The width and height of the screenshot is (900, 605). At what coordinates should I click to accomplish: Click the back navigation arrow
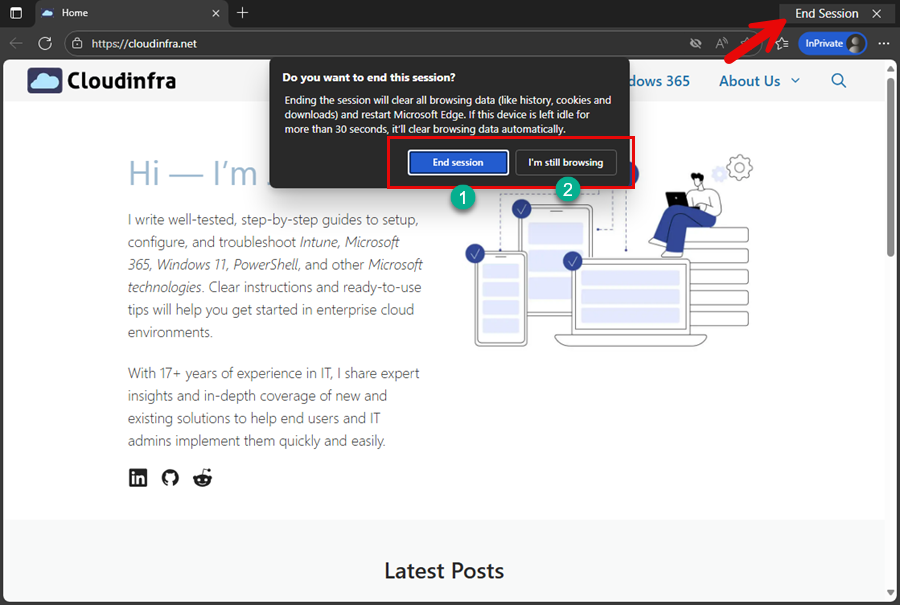pyautogui.click(x=16, y=43)
